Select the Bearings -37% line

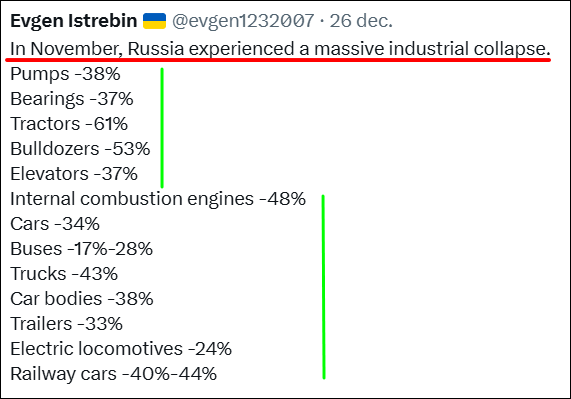72,99
